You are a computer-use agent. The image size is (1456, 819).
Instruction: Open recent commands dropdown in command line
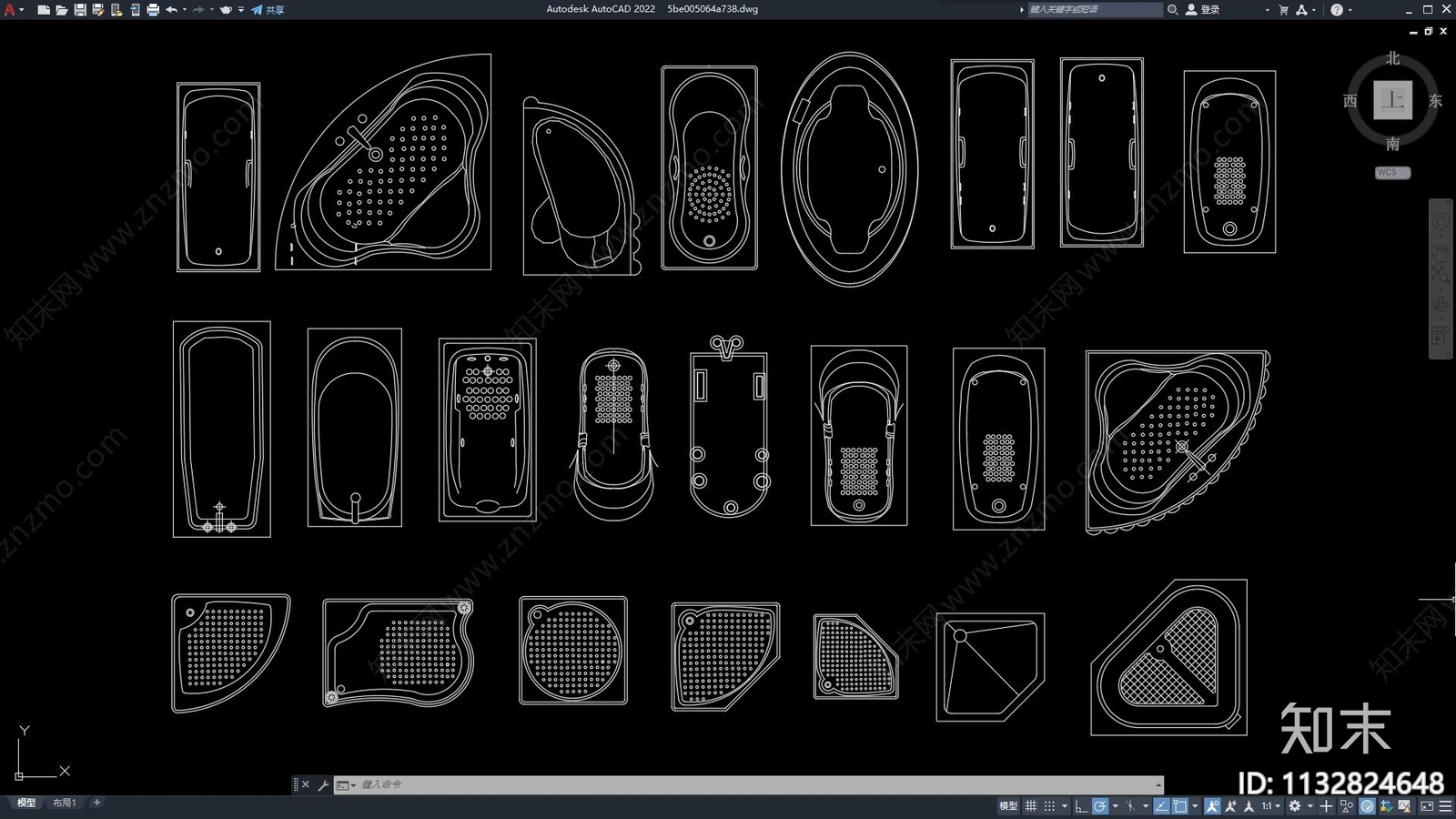pos(346,784)
